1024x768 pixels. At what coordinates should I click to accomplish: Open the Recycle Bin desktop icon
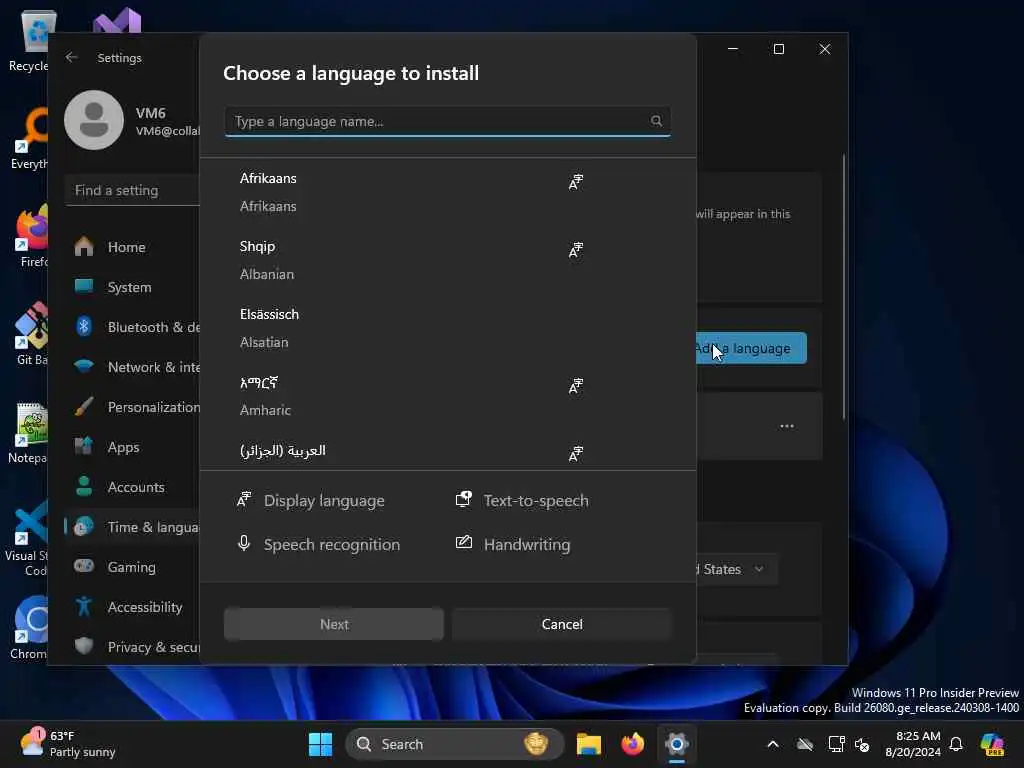point(31,39)
